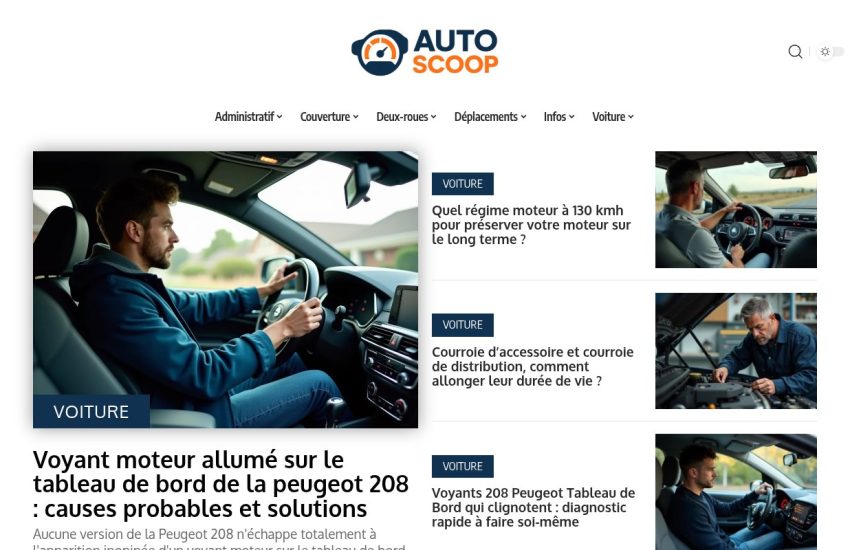Screen dimensions: 850x550
Task: Open the Voiture menu in navigation
Action: coord(613,117)
